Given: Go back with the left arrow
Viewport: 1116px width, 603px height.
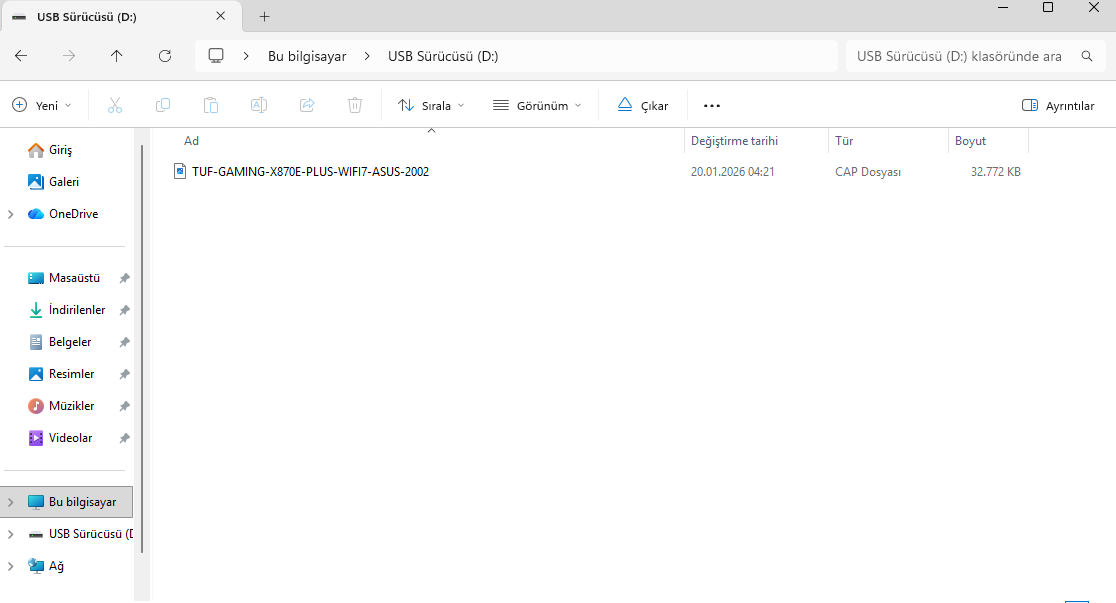Looking at the screenshot, I should (21, 56).
